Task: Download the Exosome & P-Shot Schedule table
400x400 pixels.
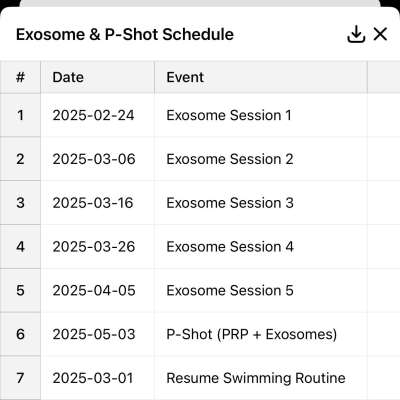Action: point(356,34)
